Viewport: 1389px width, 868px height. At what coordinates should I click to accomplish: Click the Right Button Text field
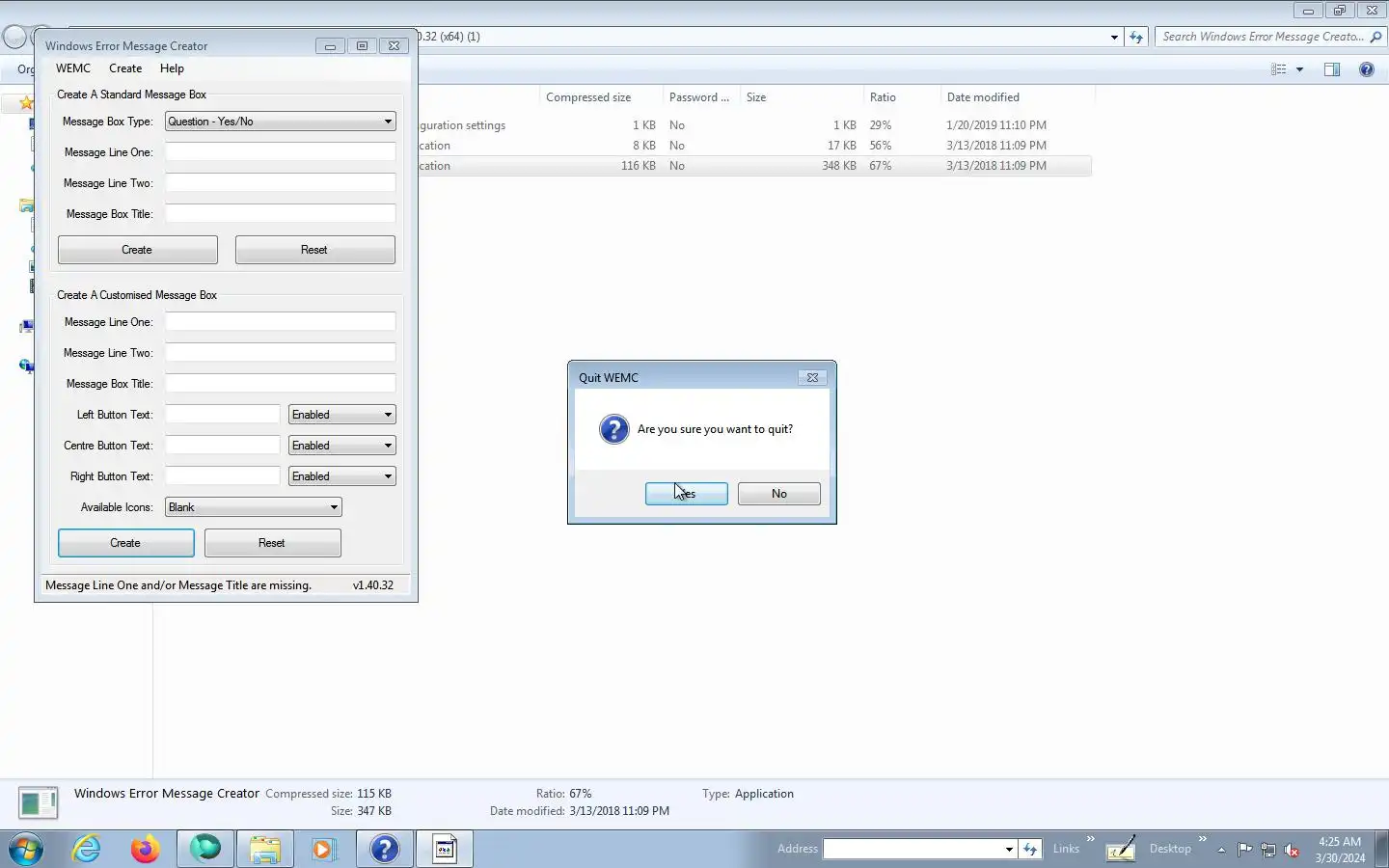click(x=222, y=476)
